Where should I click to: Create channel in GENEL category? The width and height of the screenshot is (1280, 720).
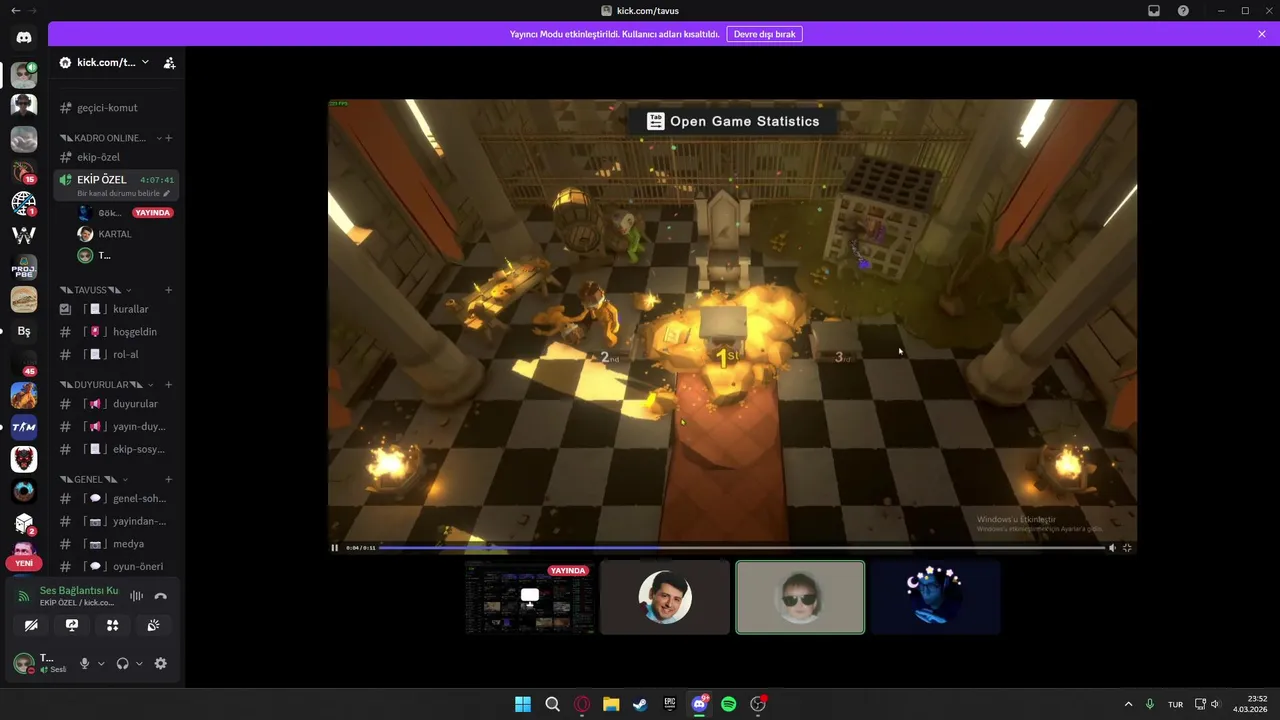click(x=169, y=480)
